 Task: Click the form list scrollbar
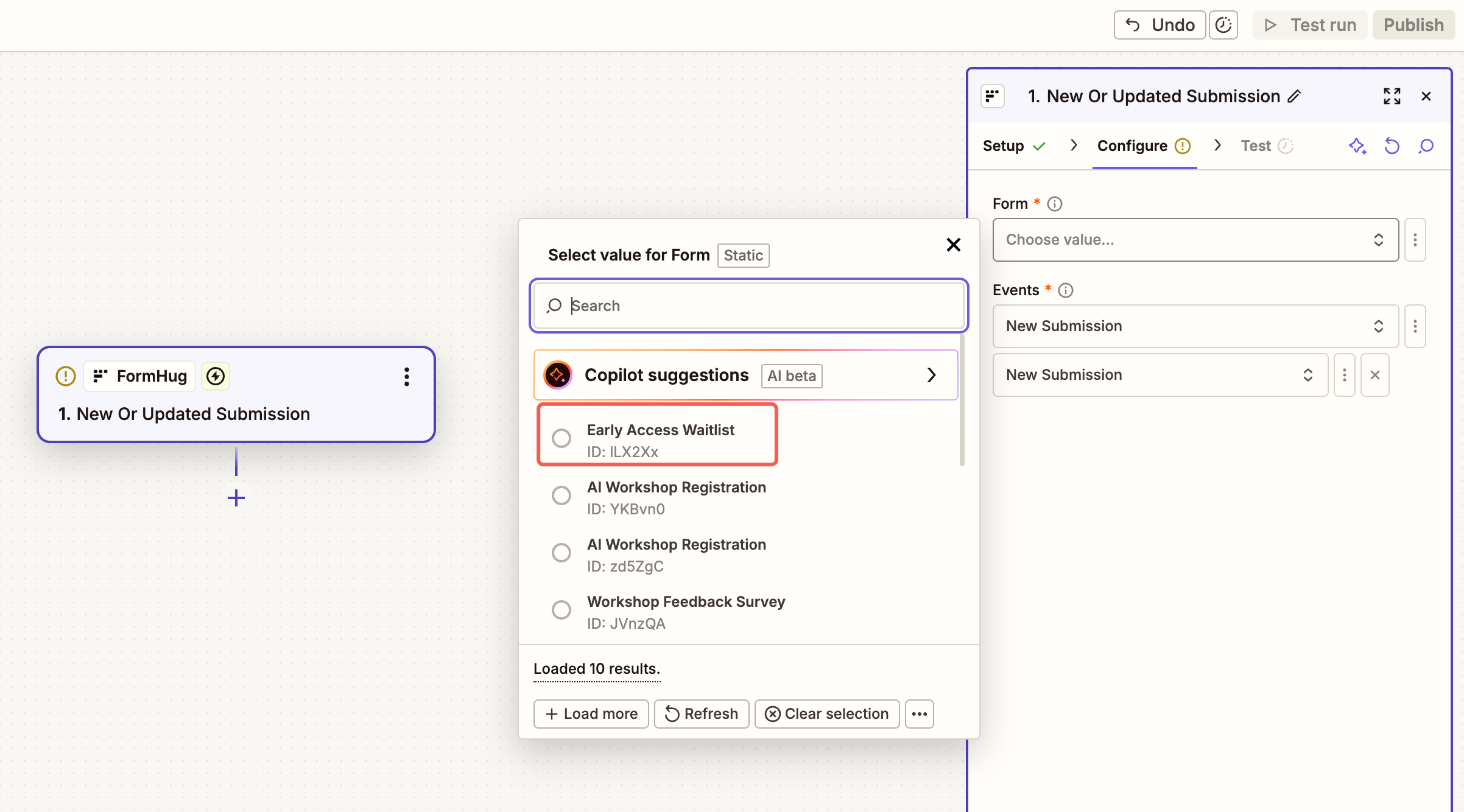(x=962, y=401)
